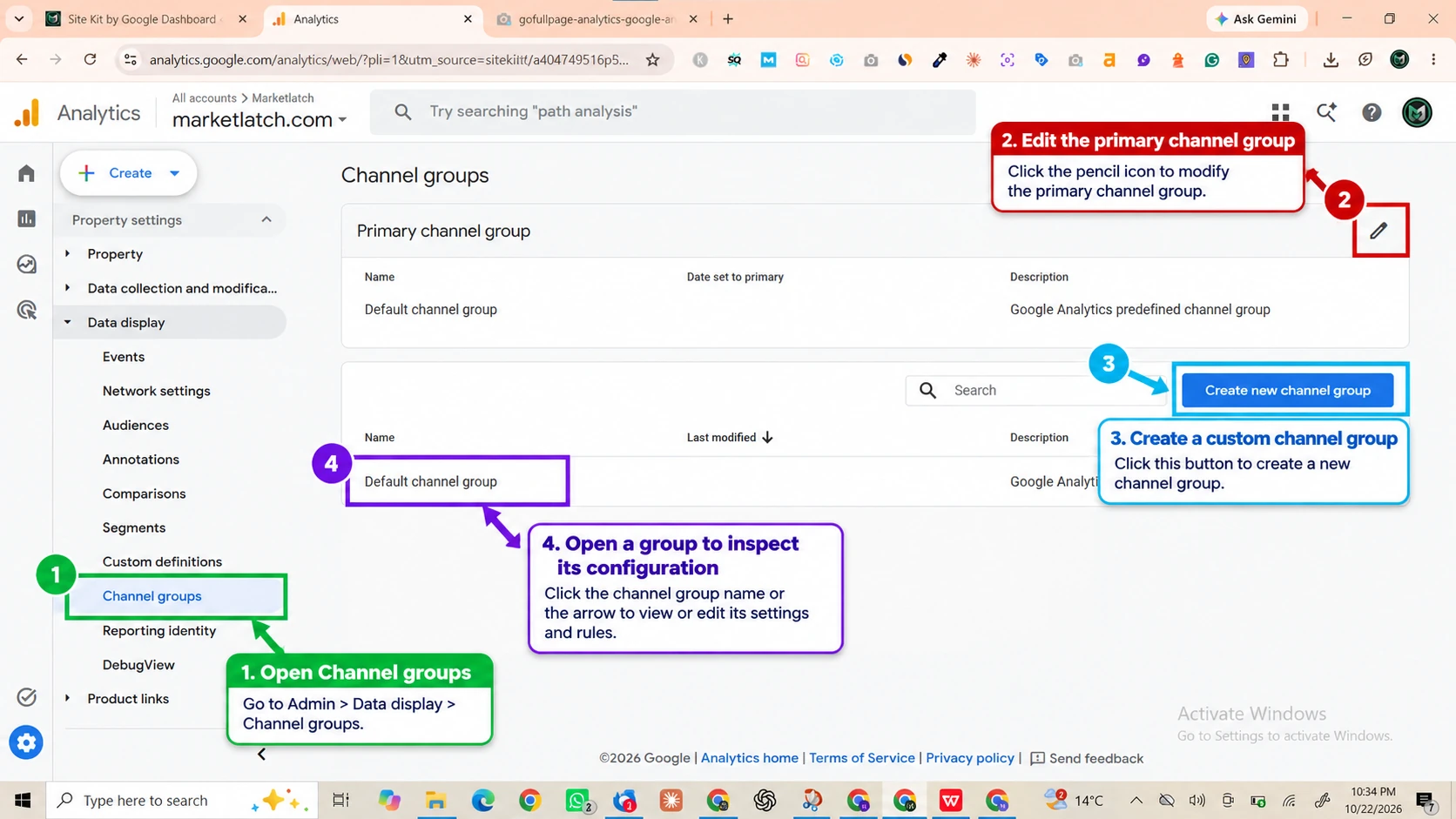Collapse the admin navigation panel
This screenshot has width=1456, height=819.
[x=261, y=755]
